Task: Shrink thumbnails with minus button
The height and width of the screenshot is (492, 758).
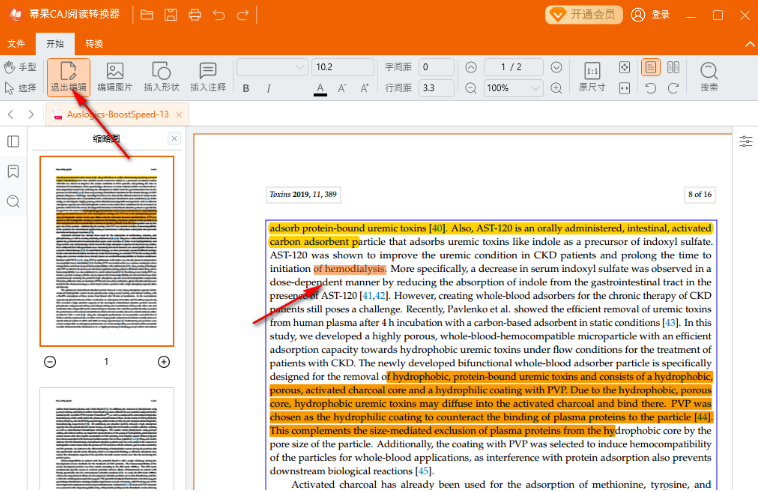Action: (50, 362)
